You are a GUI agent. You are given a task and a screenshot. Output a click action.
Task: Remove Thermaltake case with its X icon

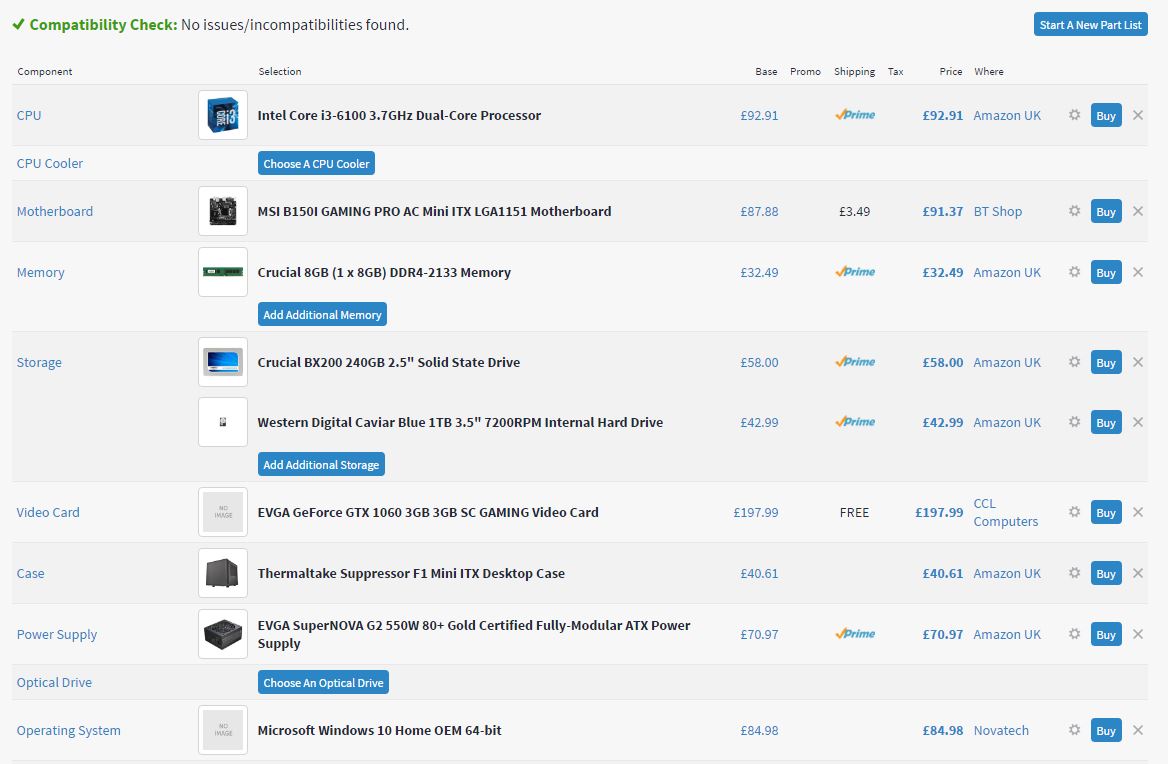tap(1137, 573)
